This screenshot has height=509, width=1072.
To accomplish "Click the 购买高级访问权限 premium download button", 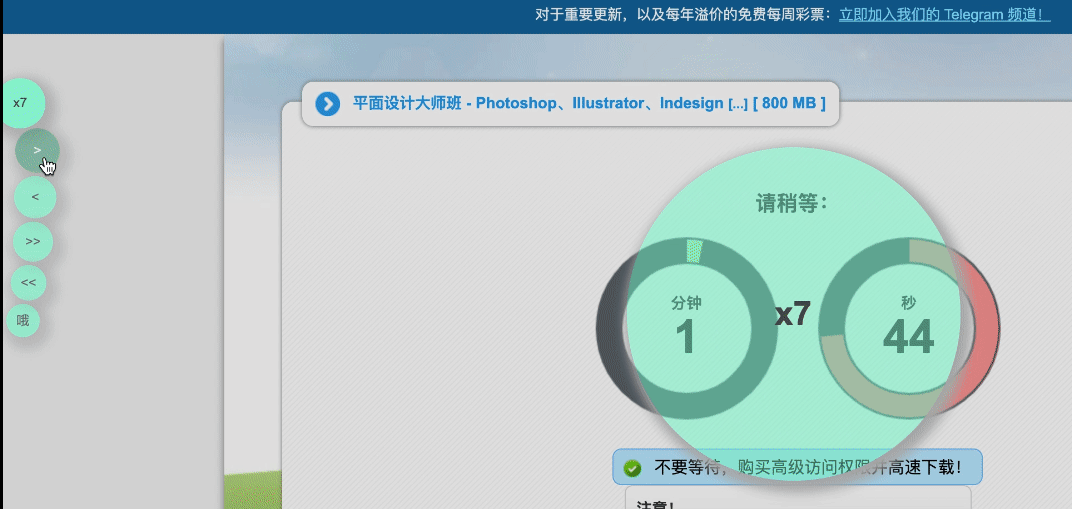I will click(808, 467).
